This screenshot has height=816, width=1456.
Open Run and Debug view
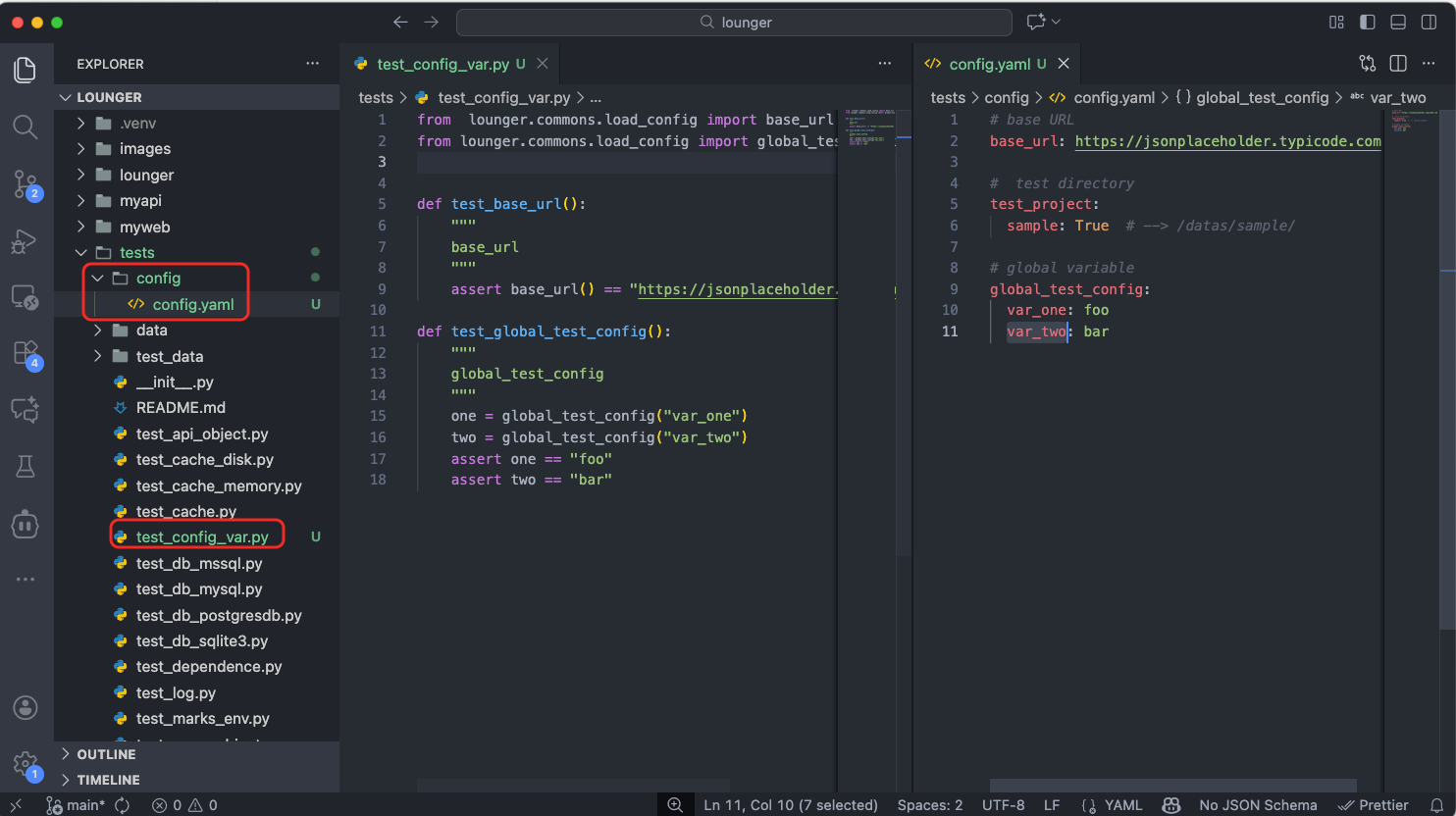[x=26, y=241]
